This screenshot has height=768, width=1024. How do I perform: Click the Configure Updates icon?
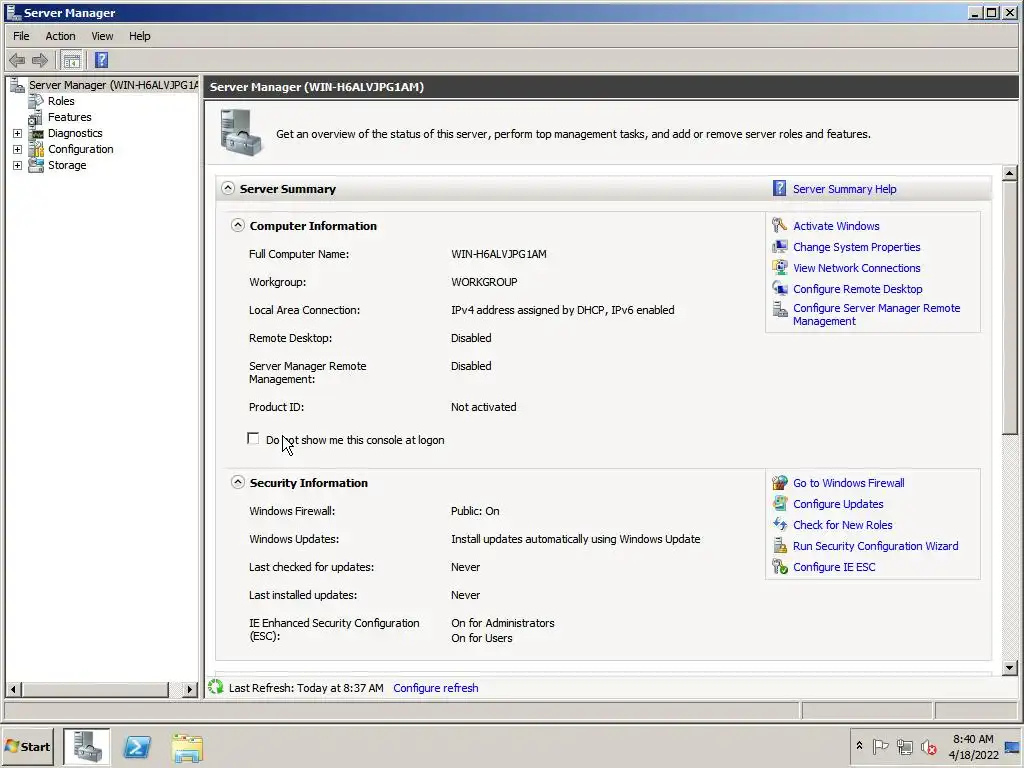point(780,504)
